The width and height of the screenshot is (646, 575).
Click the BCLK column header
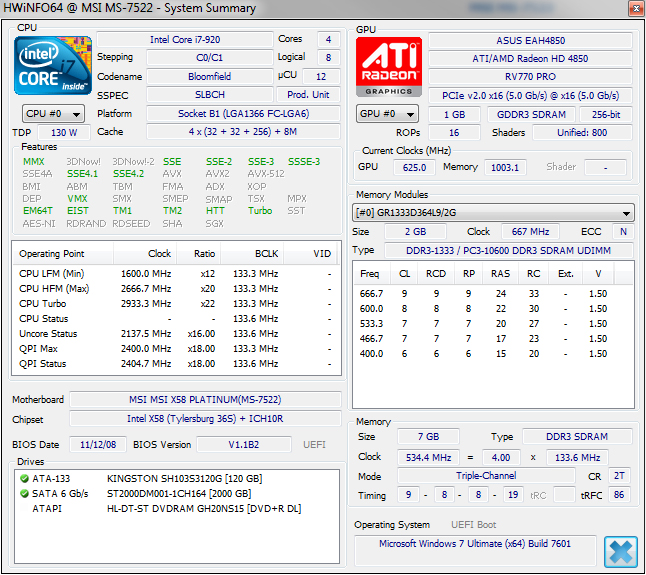252,253
